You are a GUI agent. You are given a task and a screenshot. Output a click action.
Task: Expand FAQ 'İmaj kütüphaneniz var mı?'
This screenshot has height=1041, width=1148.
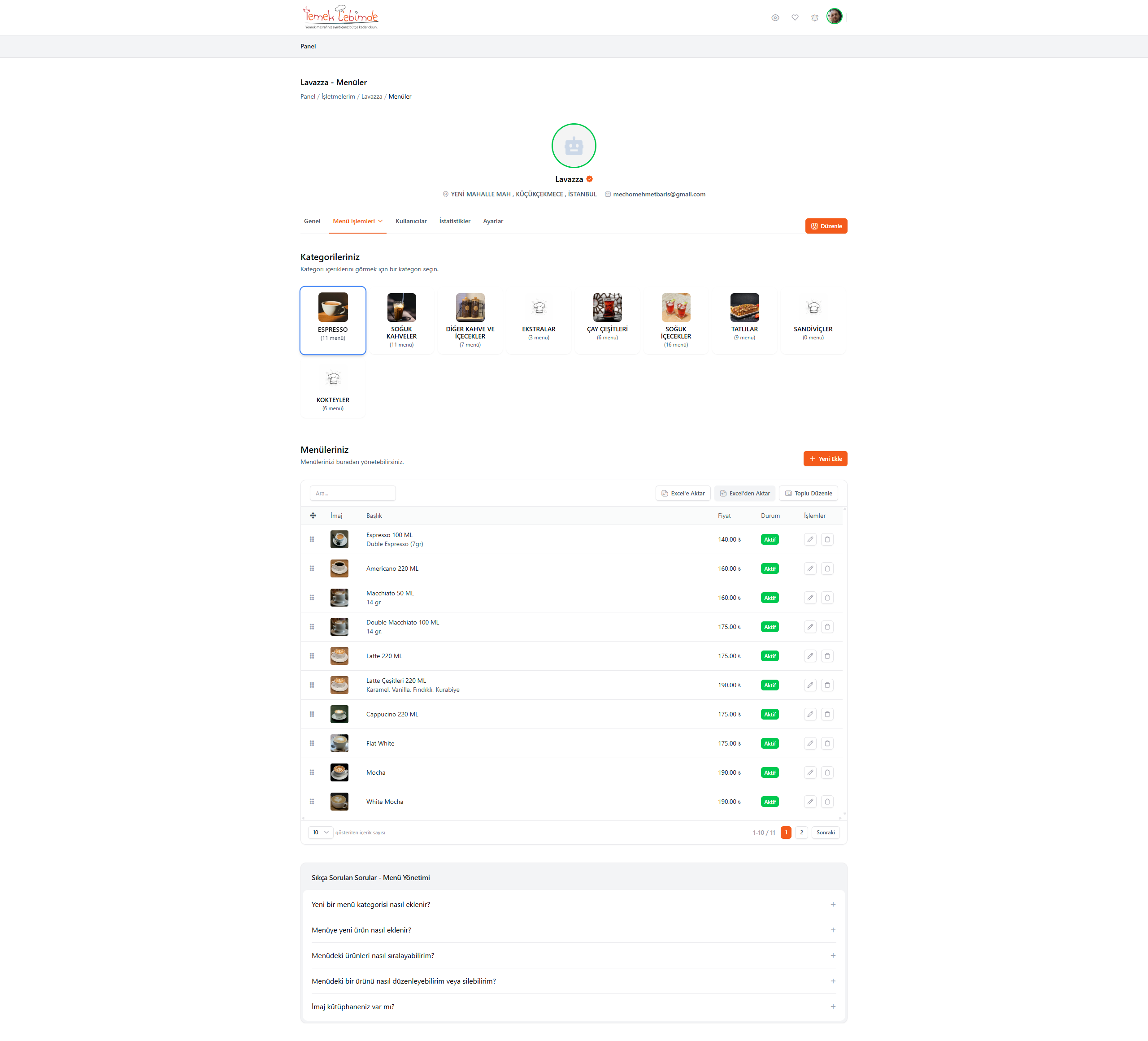pyautogui.click(x=574, y=1006)
